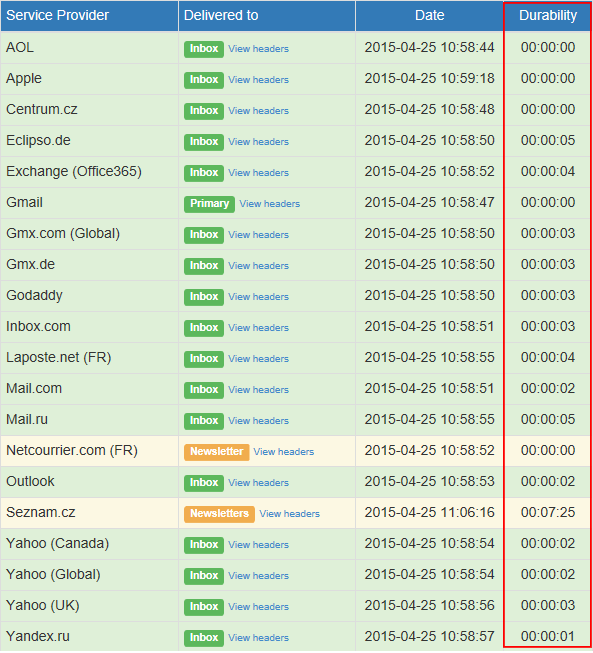View headers for Mail.com

(258, 390)
